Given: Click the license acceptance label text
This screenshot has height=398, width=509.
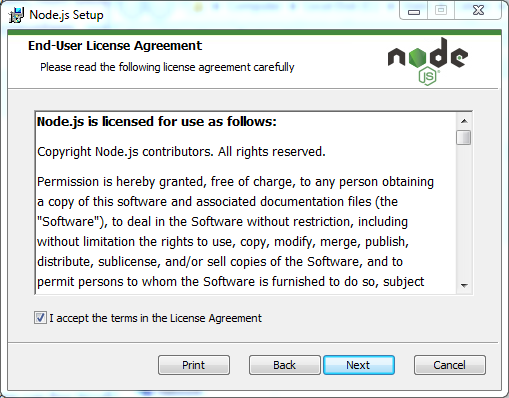Looking at the screenshot, I should [x=155, y=318].
